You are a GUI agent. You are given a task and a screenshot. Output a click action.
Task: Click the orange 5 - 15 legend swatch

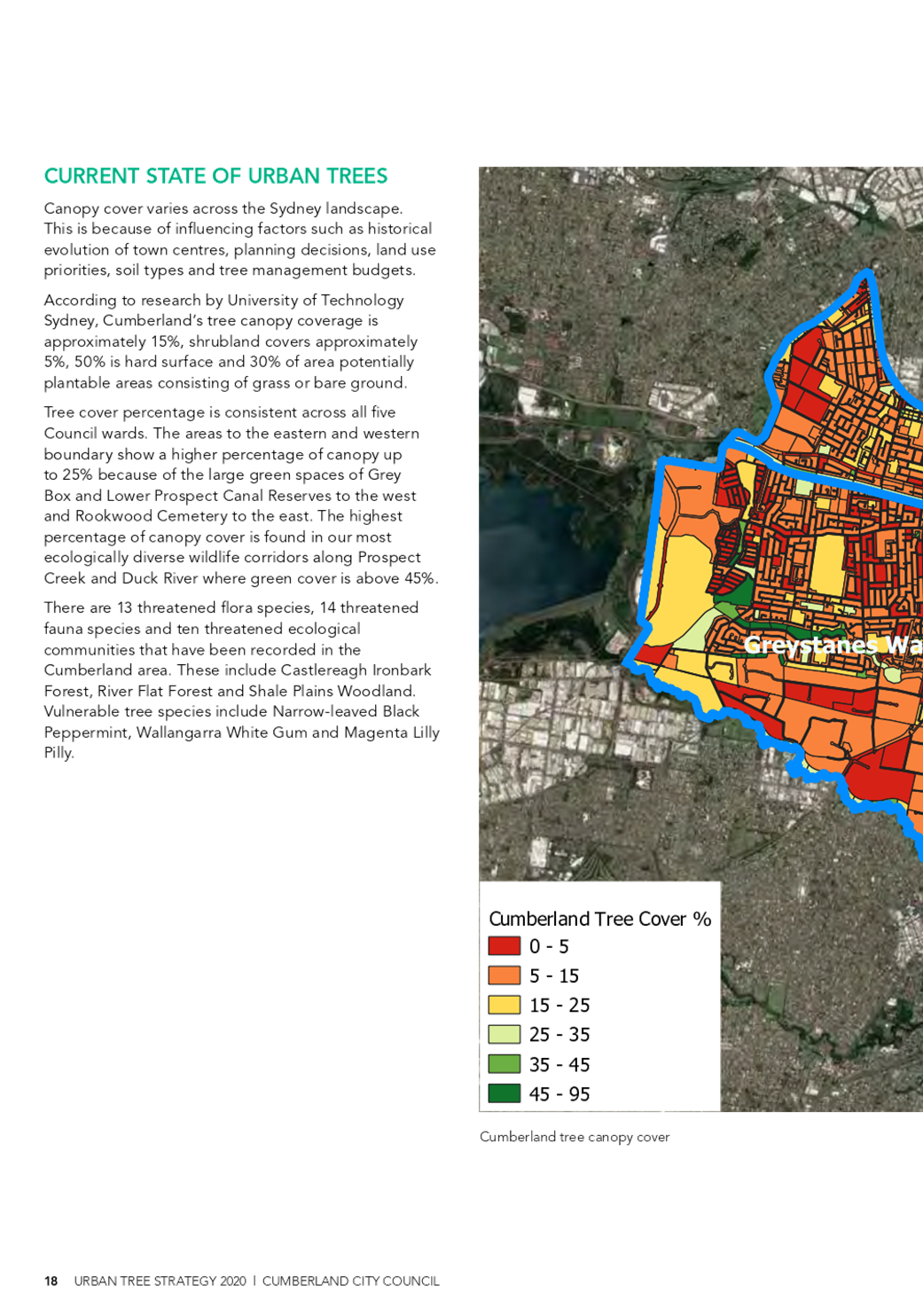tap(504, 975)
